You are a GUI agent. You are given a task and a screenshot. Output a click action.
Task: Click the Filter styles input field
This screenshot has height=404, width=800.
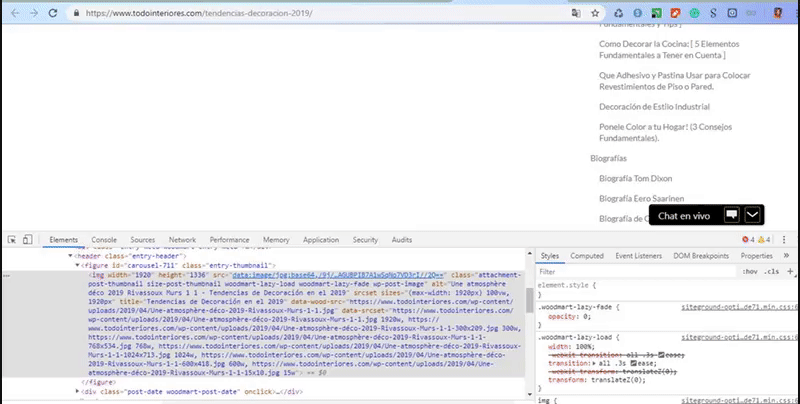coord(637,272)
